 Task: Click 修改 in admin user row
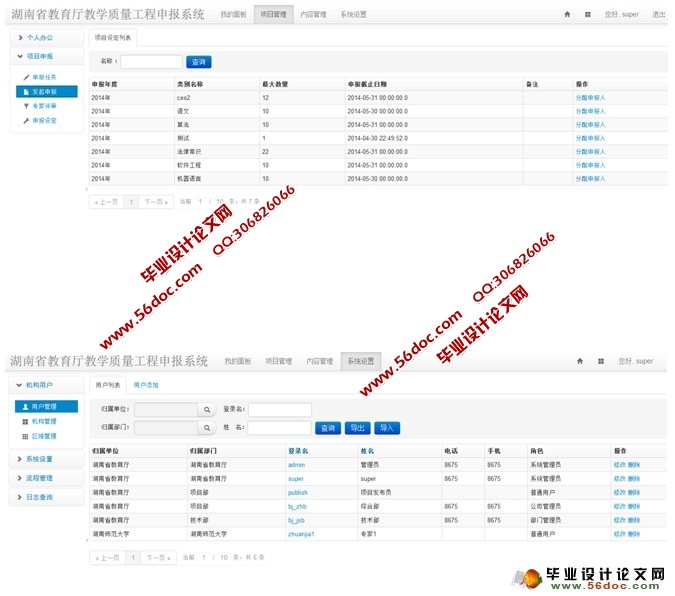click(x=619, y=465)
